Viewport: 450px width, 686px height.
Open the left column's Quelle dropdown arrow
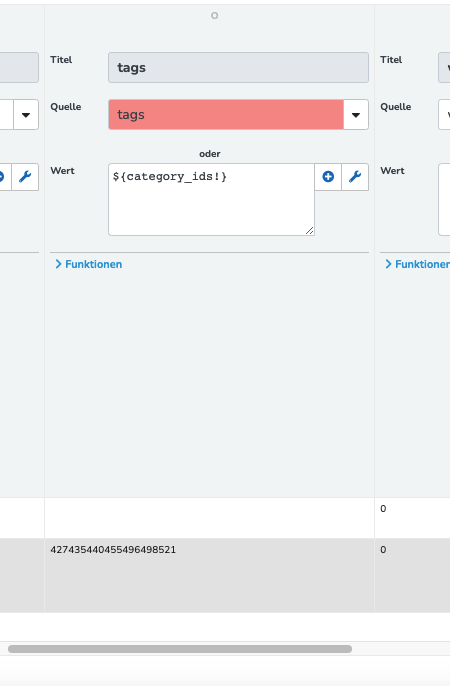(26, 115)
